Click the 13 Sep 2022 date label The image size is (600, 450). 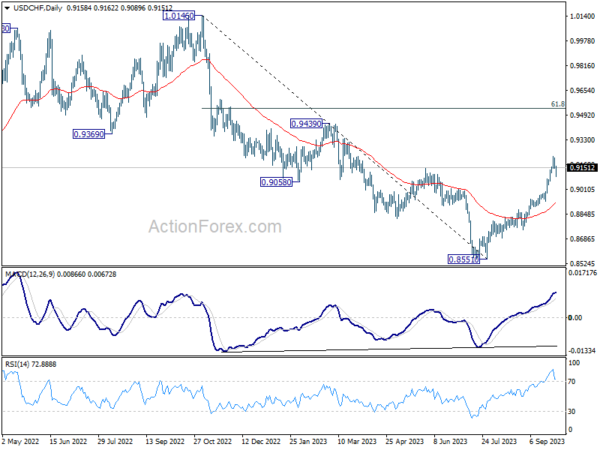[165, 441]
